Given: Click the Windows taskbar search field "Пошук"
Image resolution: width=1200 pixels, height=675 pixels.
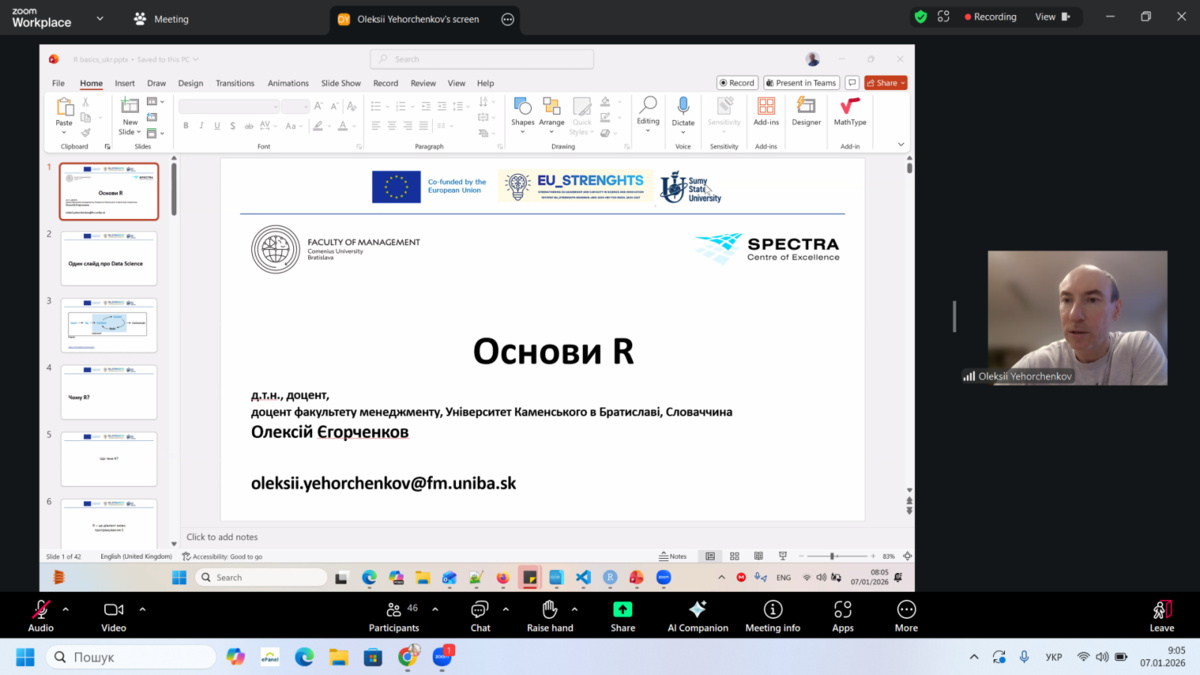Looking at the screenshot, I should (130, 657).
